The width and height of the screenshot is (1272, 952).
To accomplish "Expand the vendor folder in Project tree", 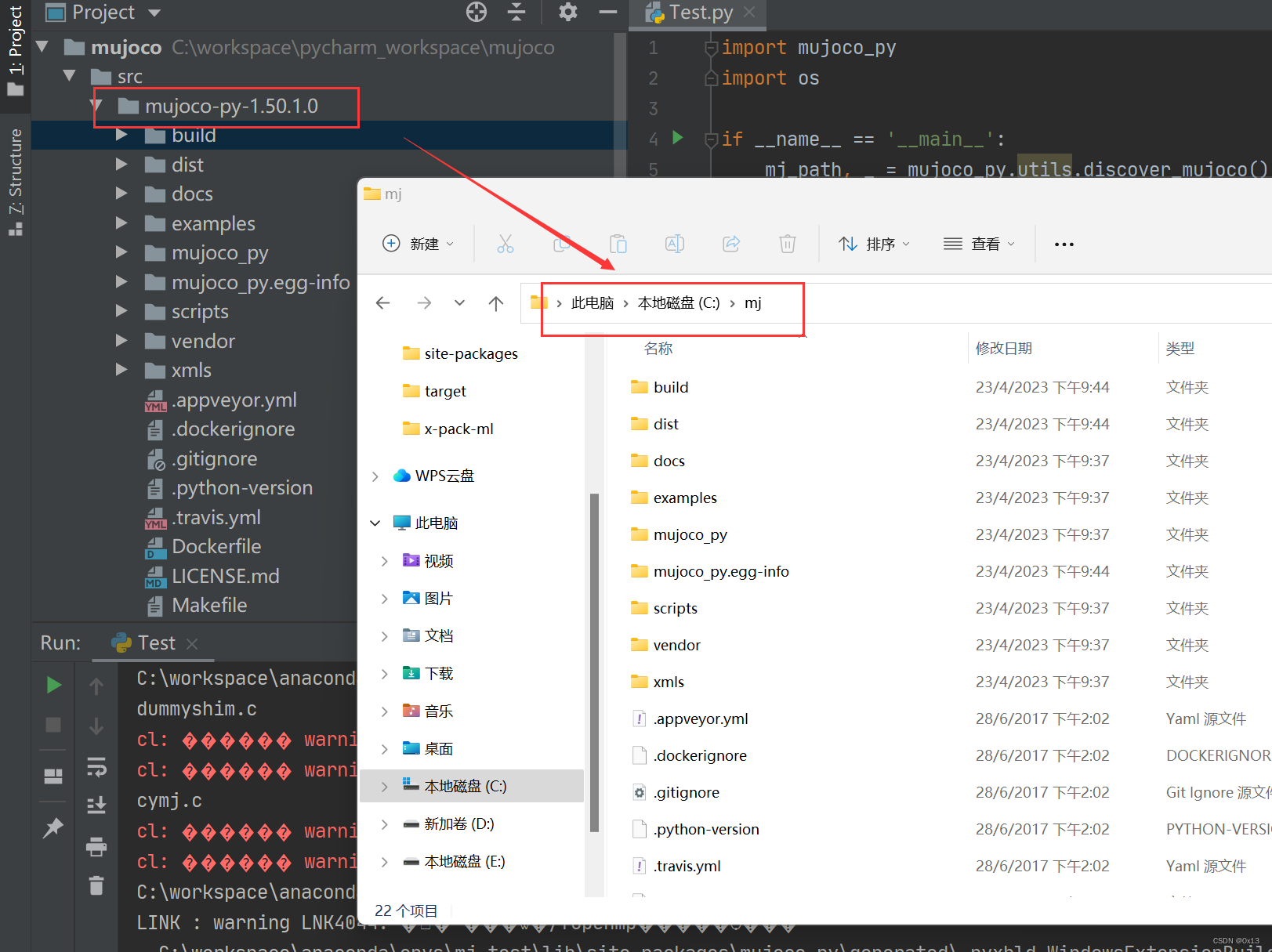I will 121,341.
